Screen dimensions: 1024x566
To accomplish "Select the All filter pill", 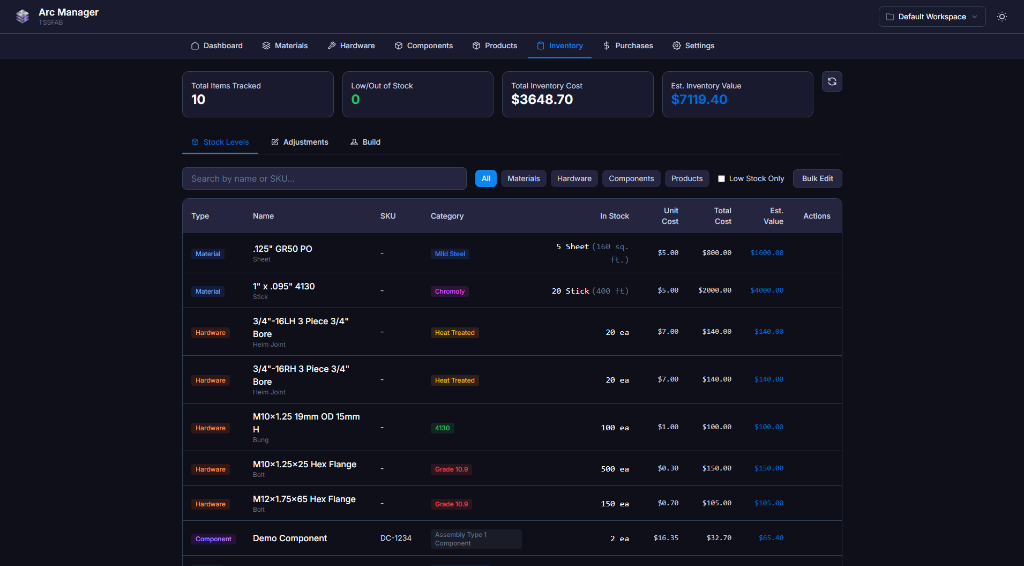I will click(x=486, y=179).
